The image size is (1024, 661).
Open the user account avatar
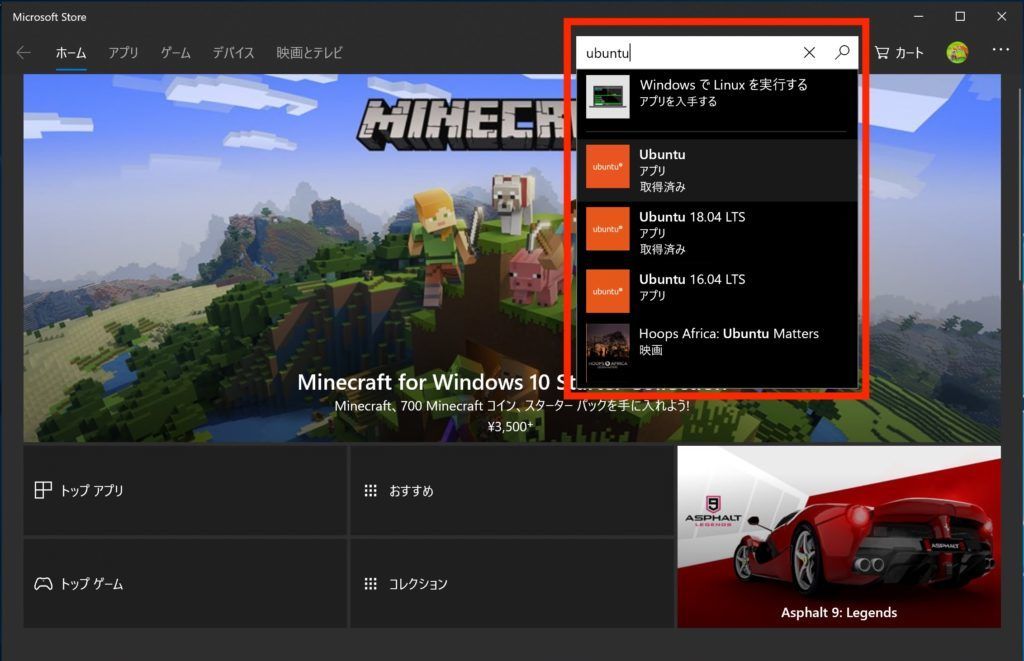957,52
